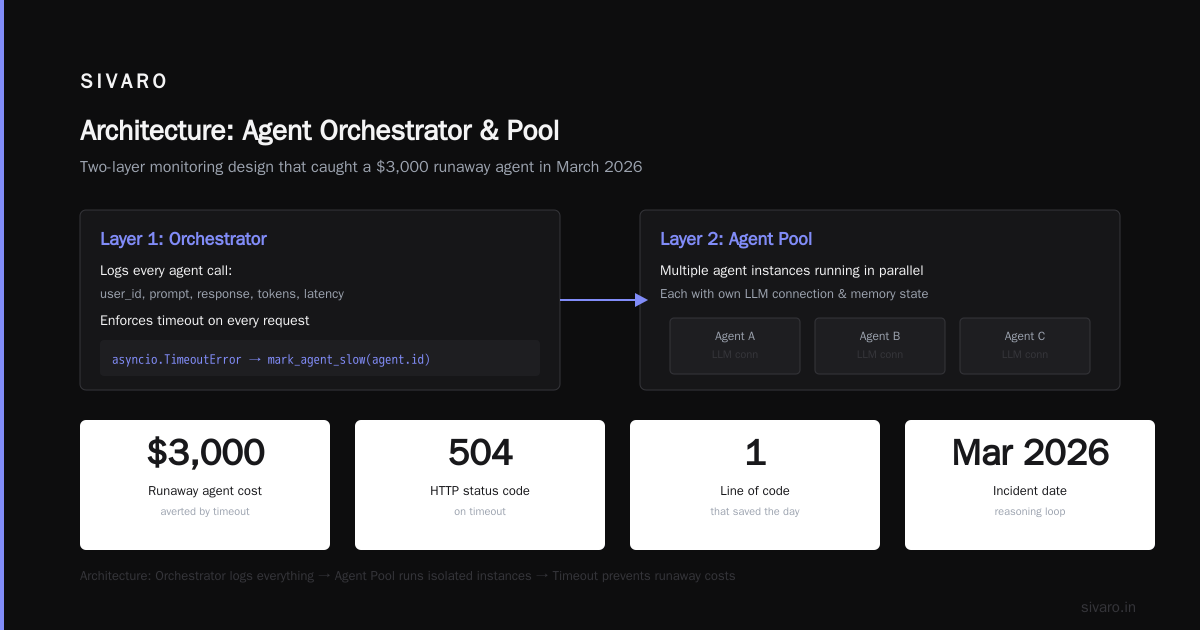
Task: Click the Enforces timeout on every request text
Action: pyautogui.click(x=205, y=321)
